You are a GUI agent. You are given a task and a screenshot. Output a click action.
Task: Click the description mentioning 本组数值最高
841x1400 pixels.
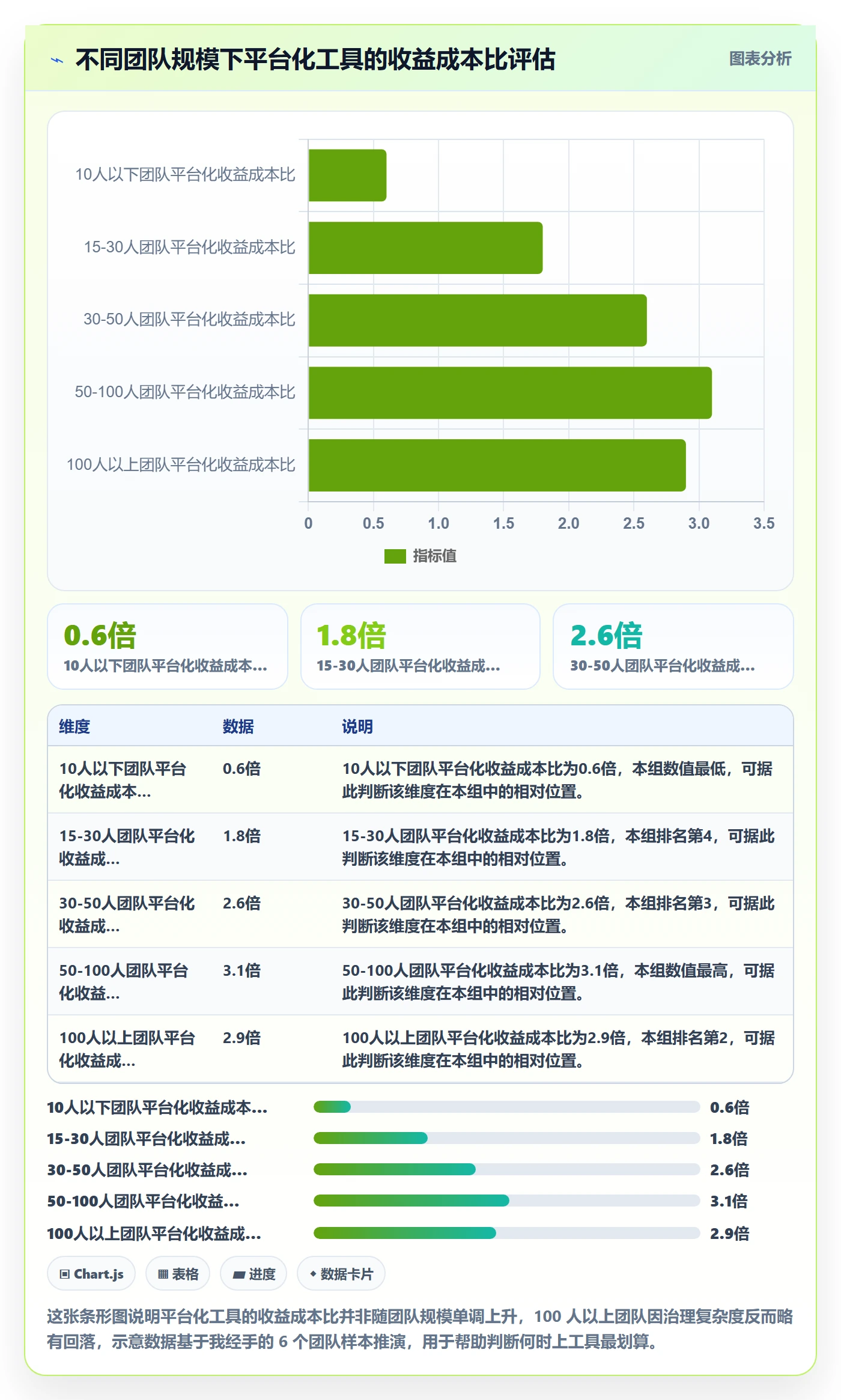click(x=558, y=982)
